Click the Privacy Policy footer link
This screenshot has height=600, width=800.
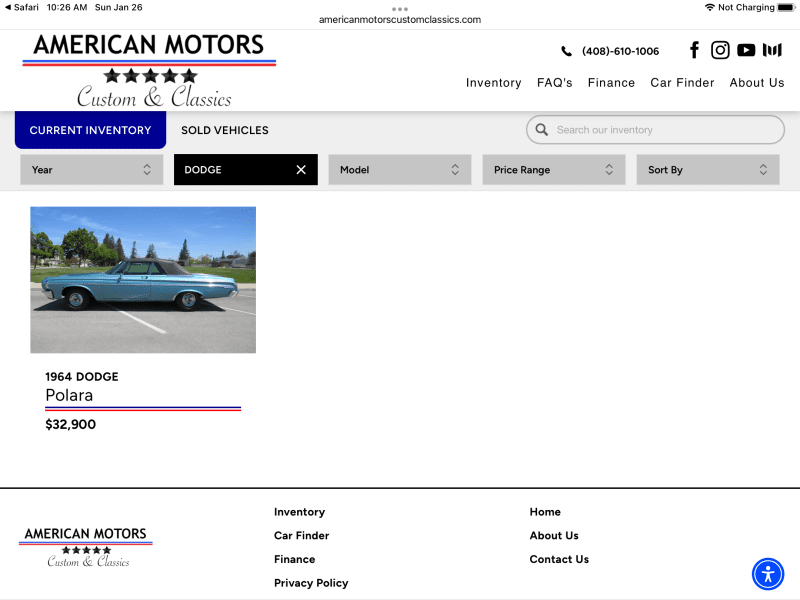(x=311, y=583)
